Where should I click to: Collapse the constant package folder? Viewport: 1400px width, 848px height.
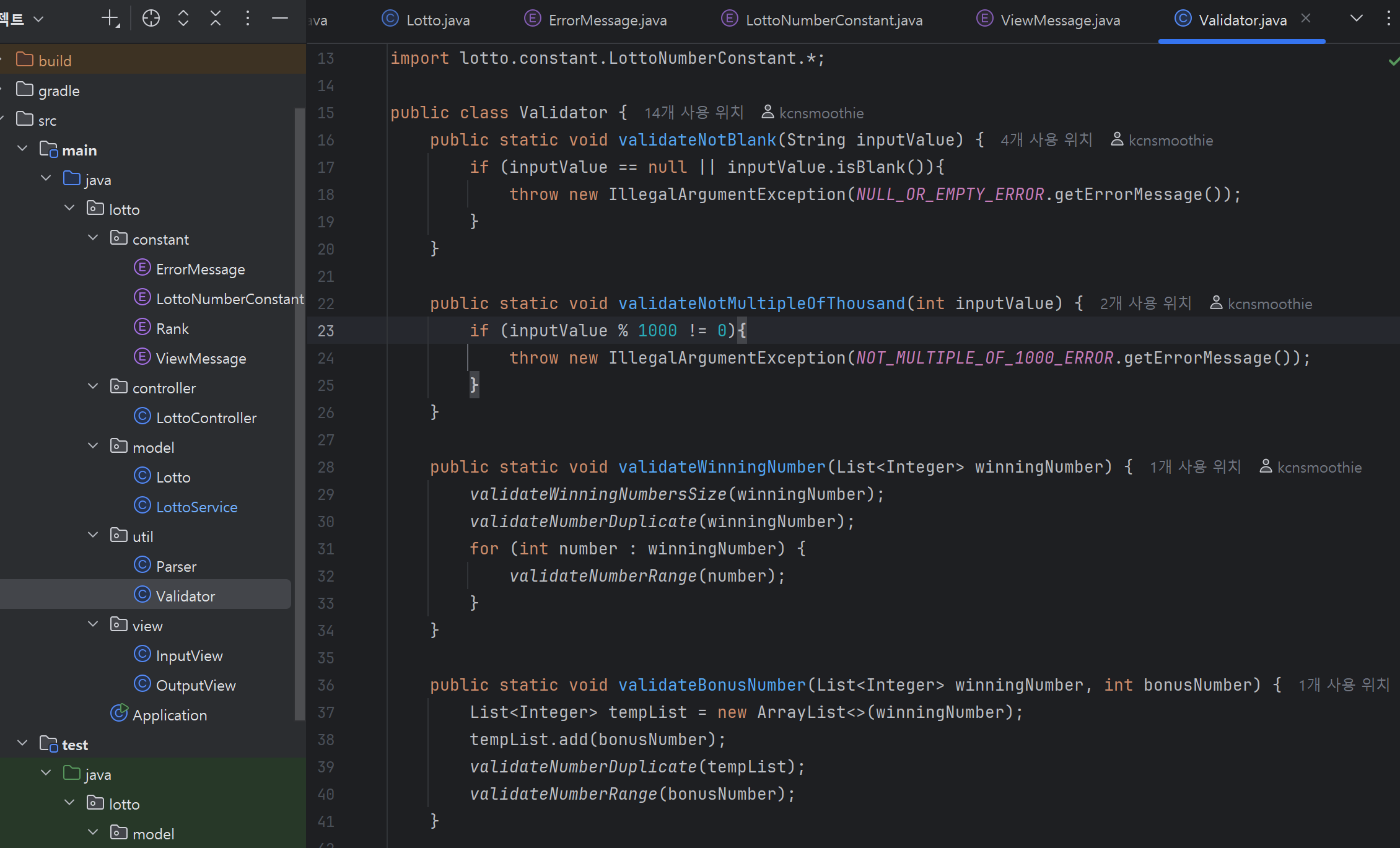93,238
